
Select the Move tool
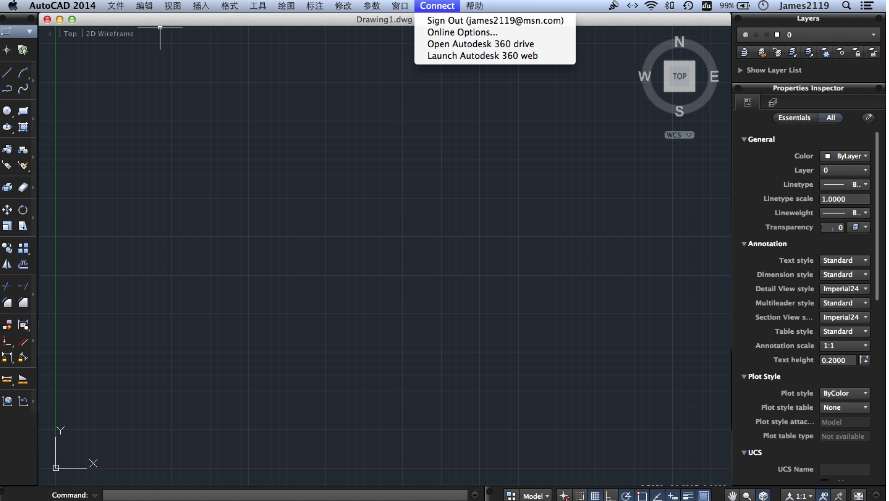point(7,210)
